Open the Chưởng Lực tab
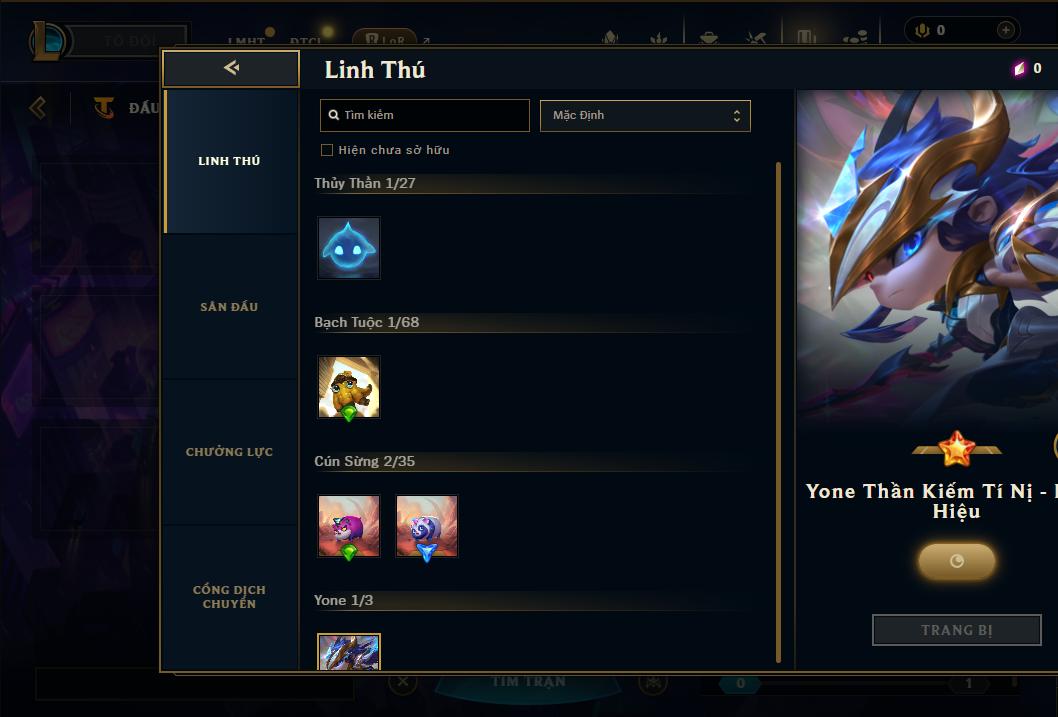The image size is (1058, 717). (229, 452)
